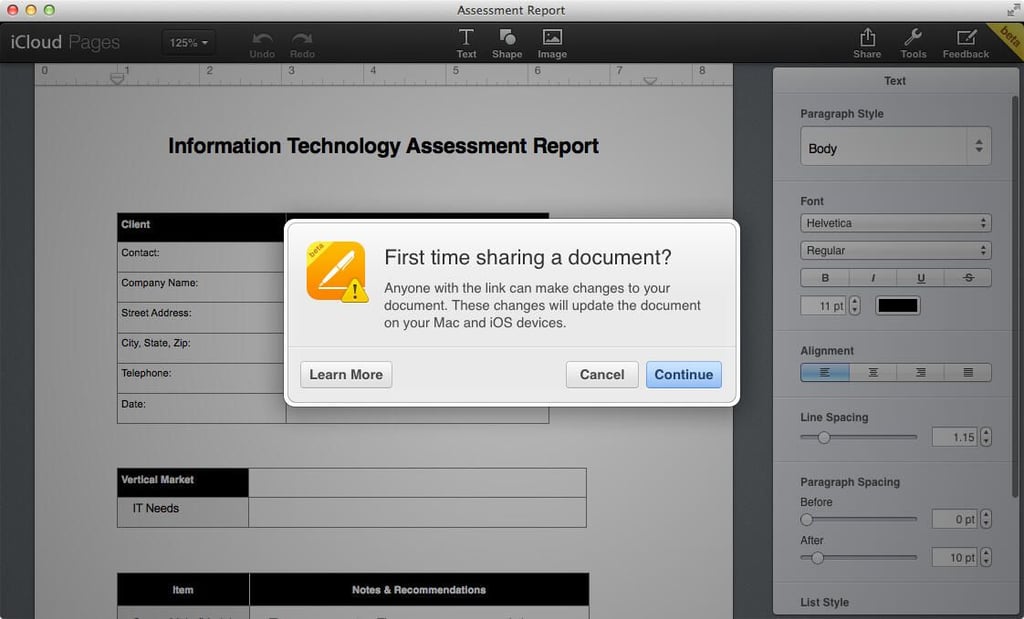Viewport: 1024px width, 619px height.
Task: Open the Shape tool in toolbar
Action: point(507,37)
